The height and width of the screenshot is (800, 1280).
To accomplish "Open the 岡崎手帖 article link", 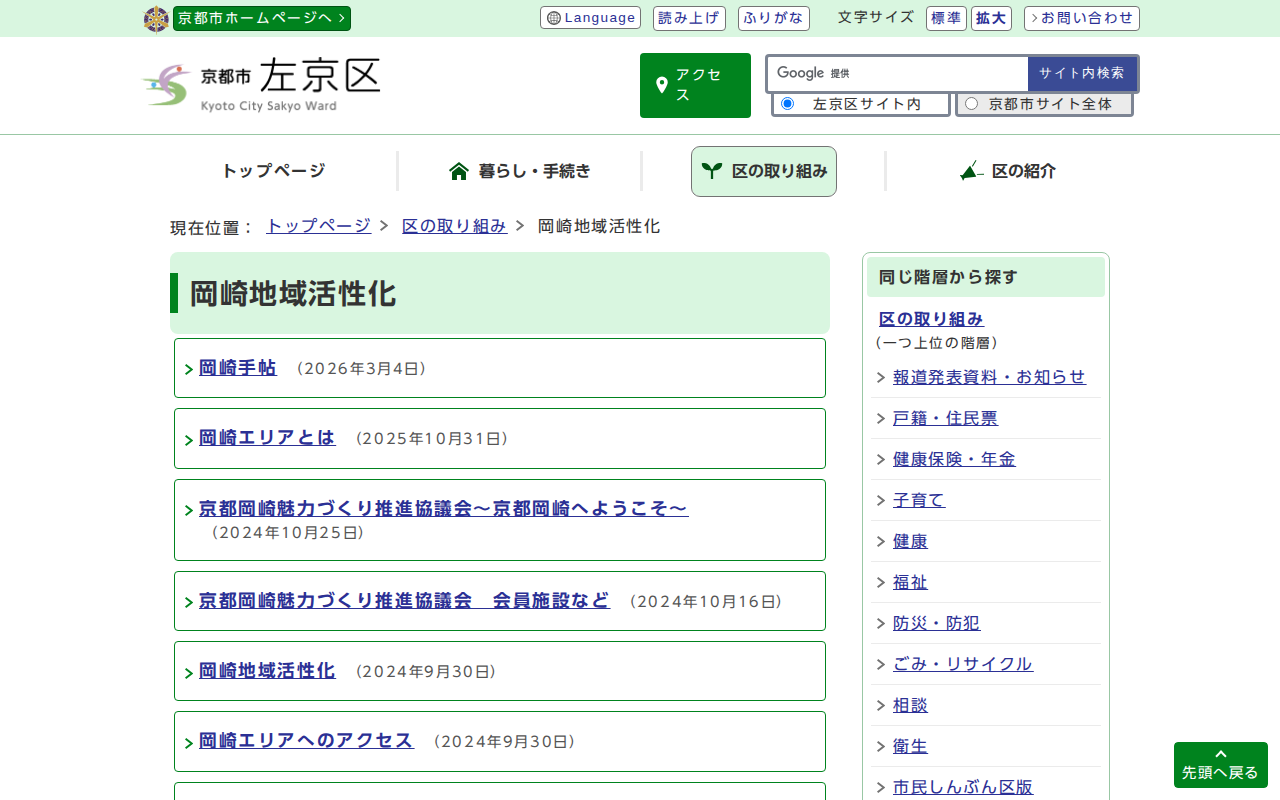I will point(238,368).
